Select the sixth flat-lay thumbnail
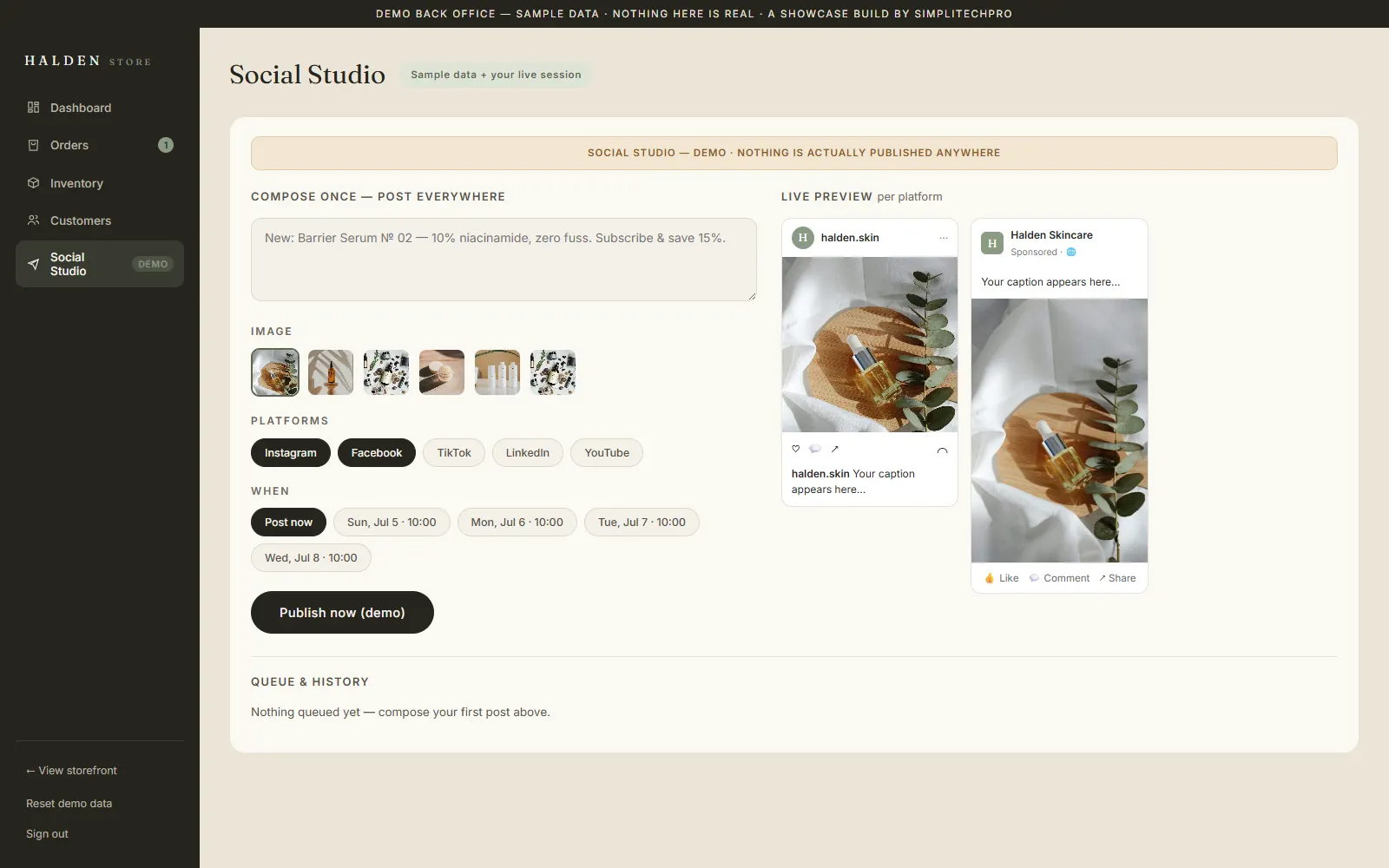Viewport: 1389px width, 868px height. click(553, 372)
